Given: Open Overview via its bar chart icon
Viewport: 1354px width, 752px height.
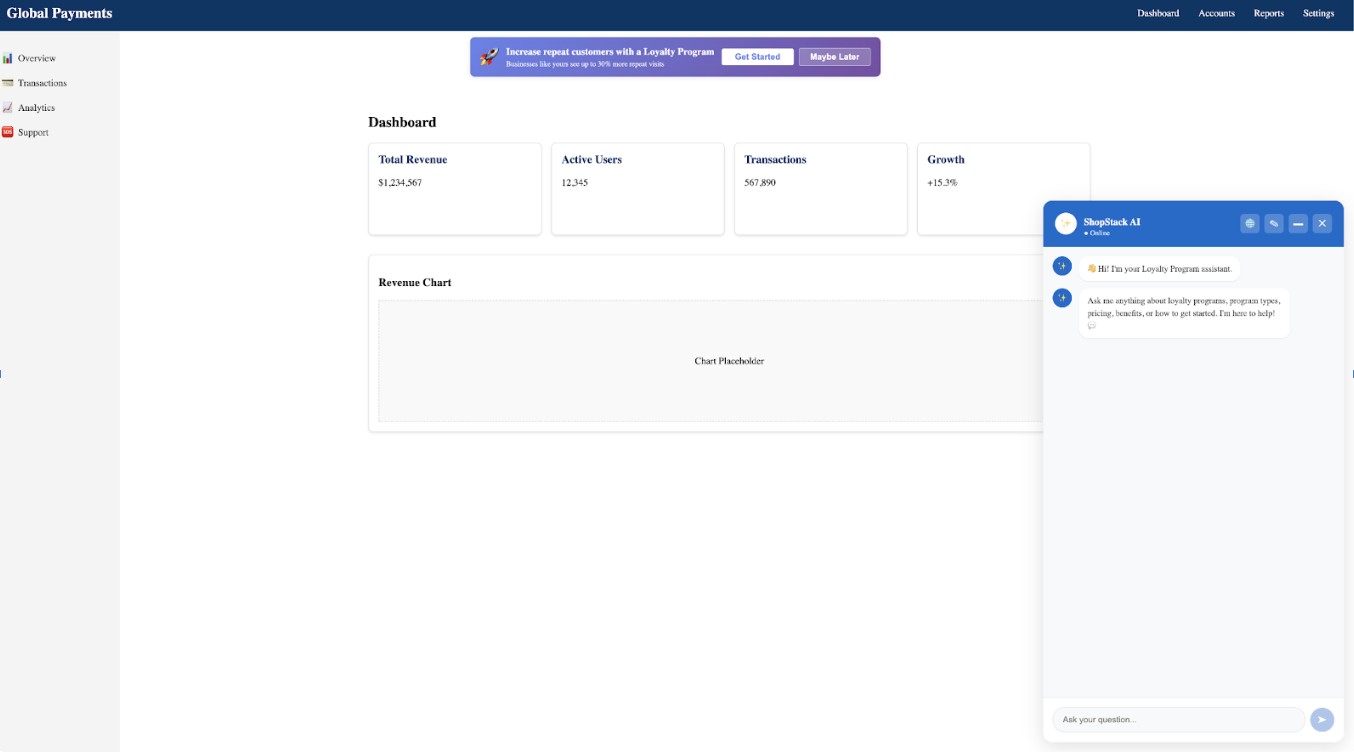Looking at the screenshot, I should click(x=8, y=58).
